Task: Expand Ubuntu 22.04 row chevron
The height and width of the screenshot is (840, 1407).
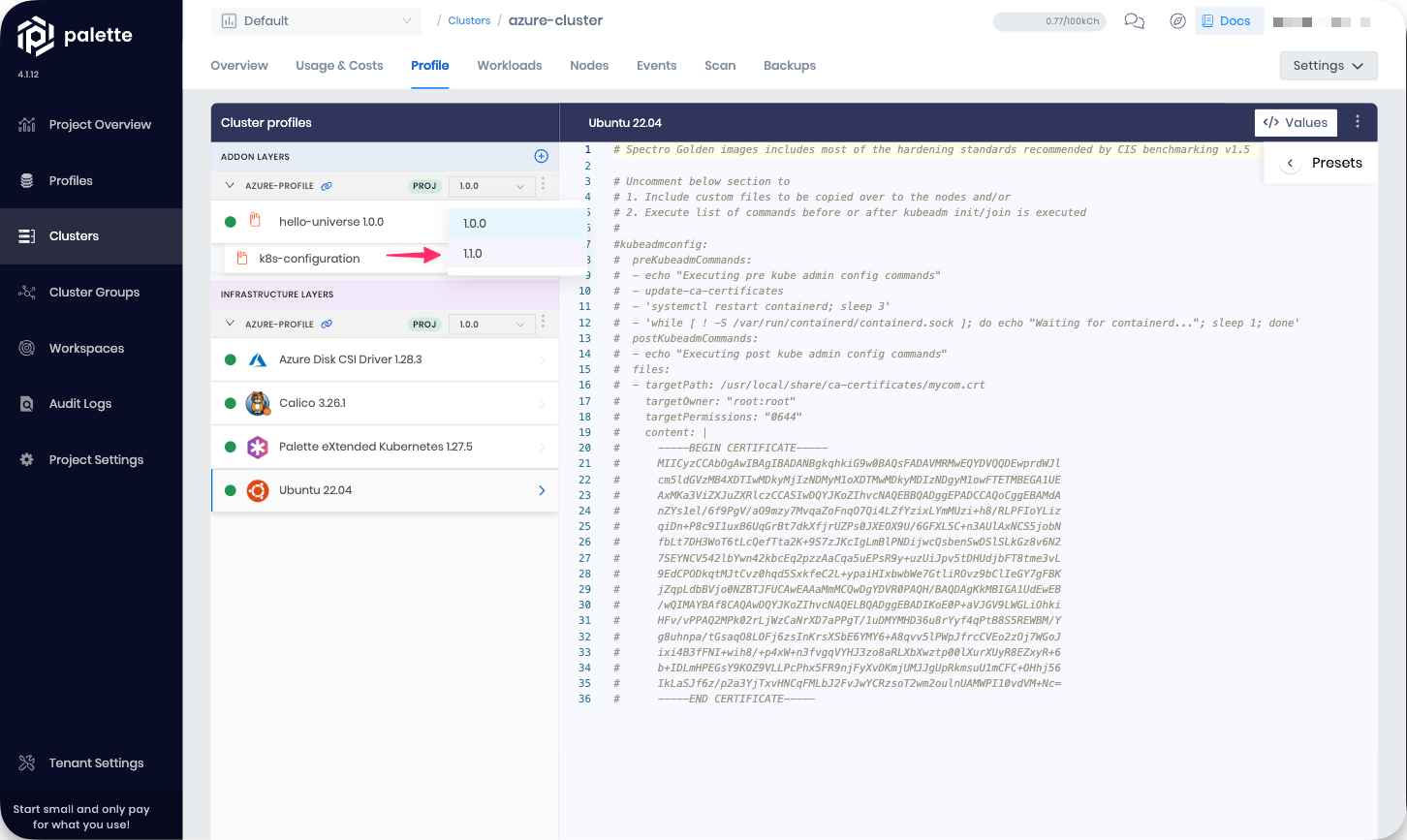Action: tap(542, 490)
